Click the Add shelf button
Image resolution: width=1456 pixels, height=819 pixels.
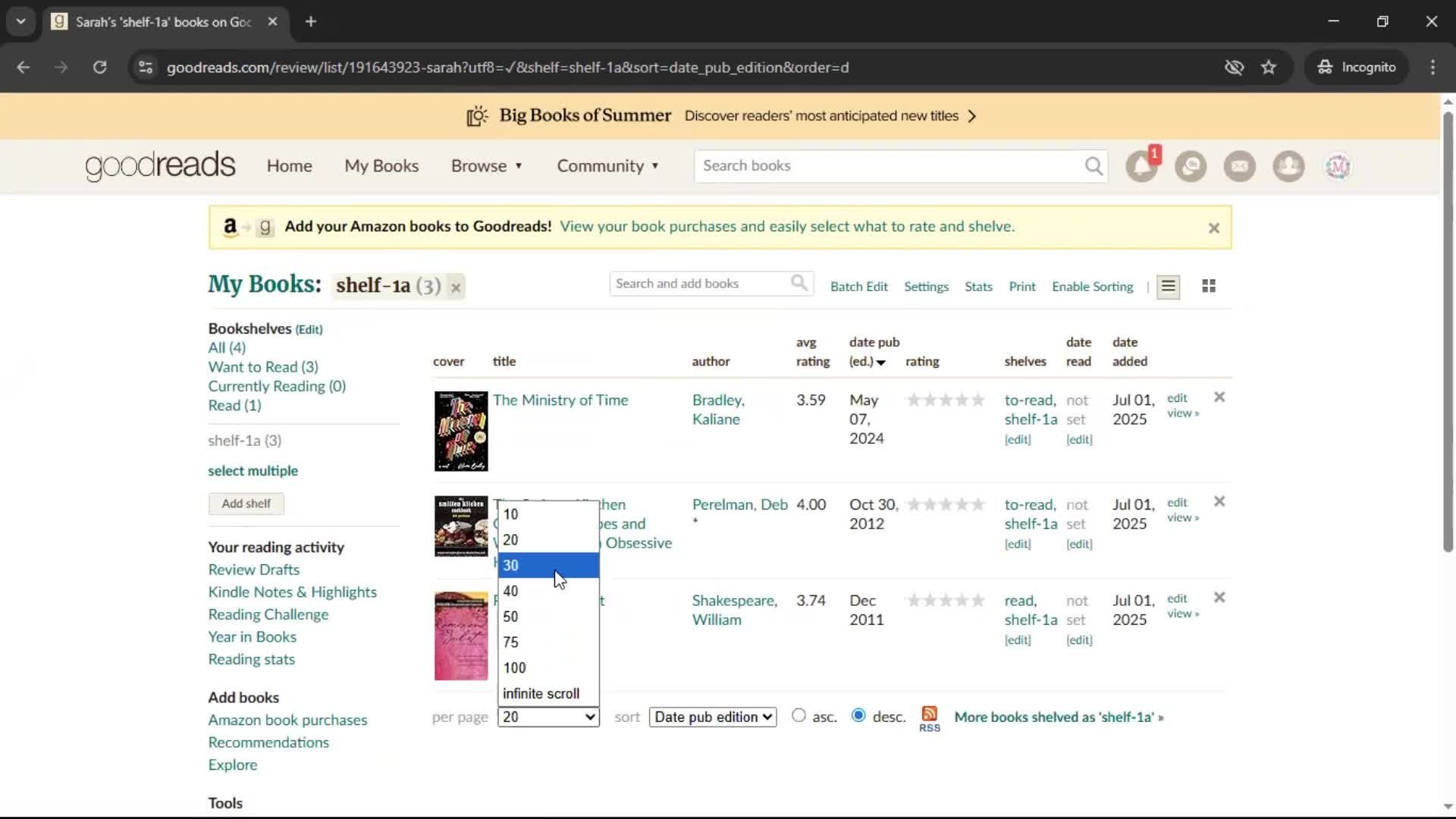(x=246, y=504)
